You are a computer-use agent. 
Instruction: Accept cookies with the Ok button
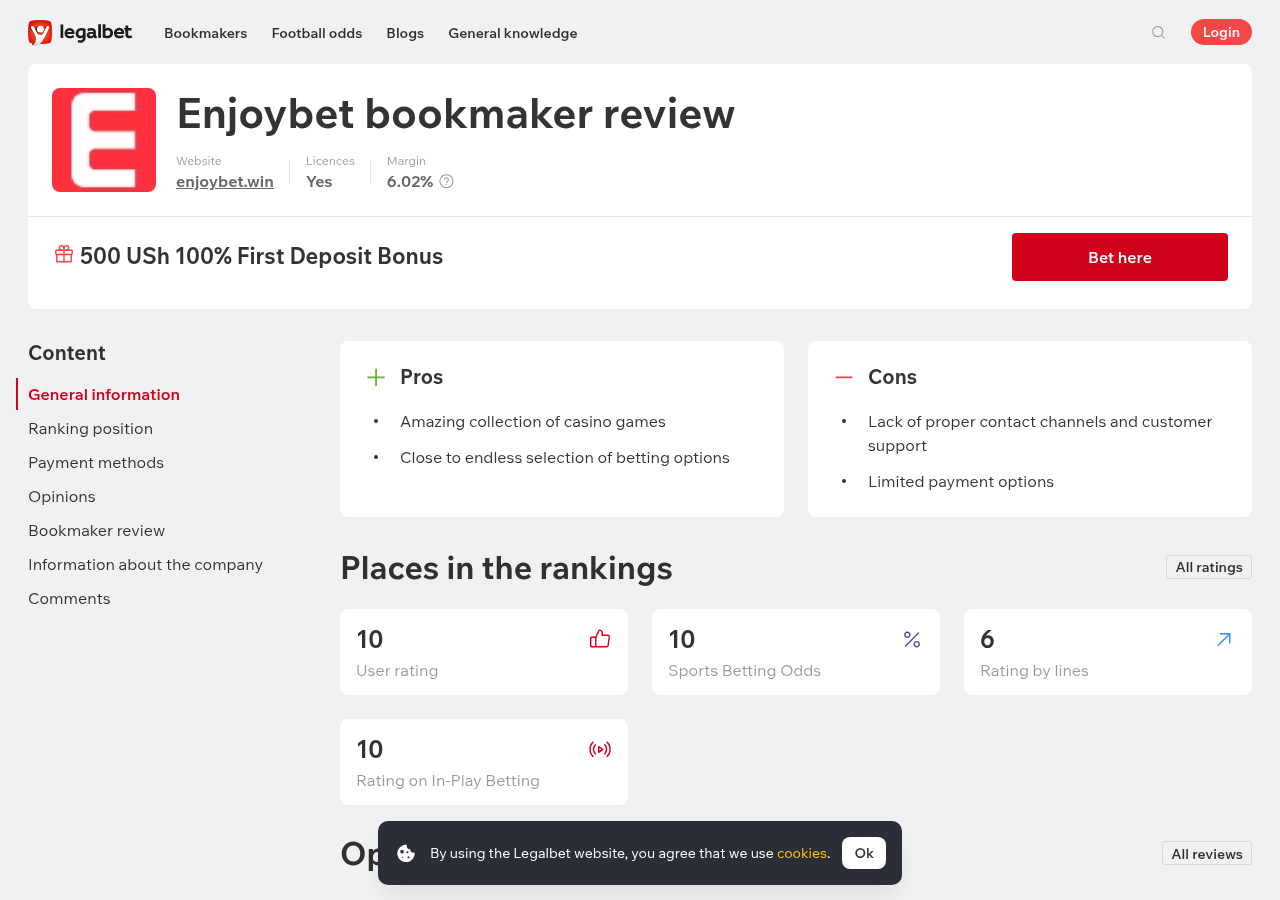pyautogui.click(x=864, y=853)
